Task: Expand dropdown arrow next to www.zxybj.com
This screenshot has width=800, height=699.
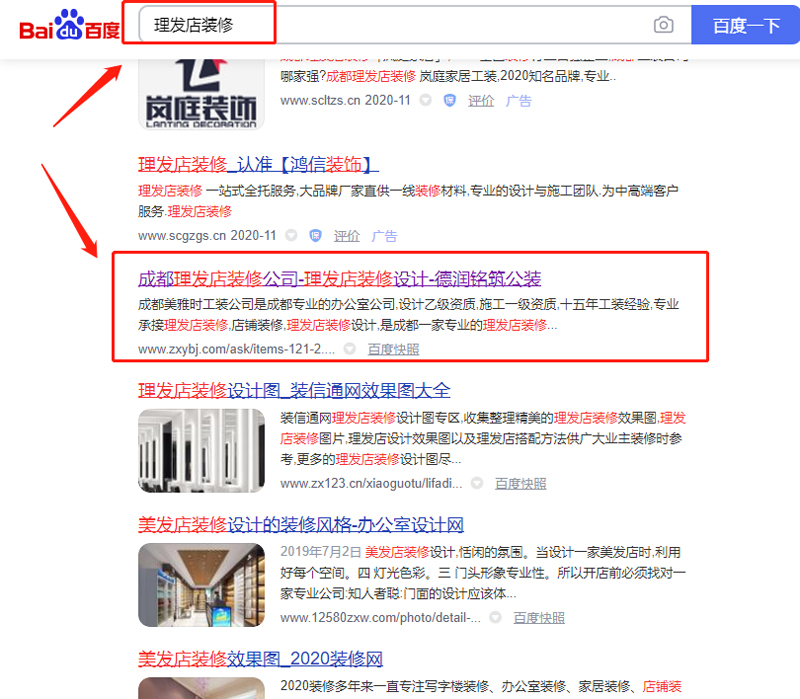Action: click(349, 349)
